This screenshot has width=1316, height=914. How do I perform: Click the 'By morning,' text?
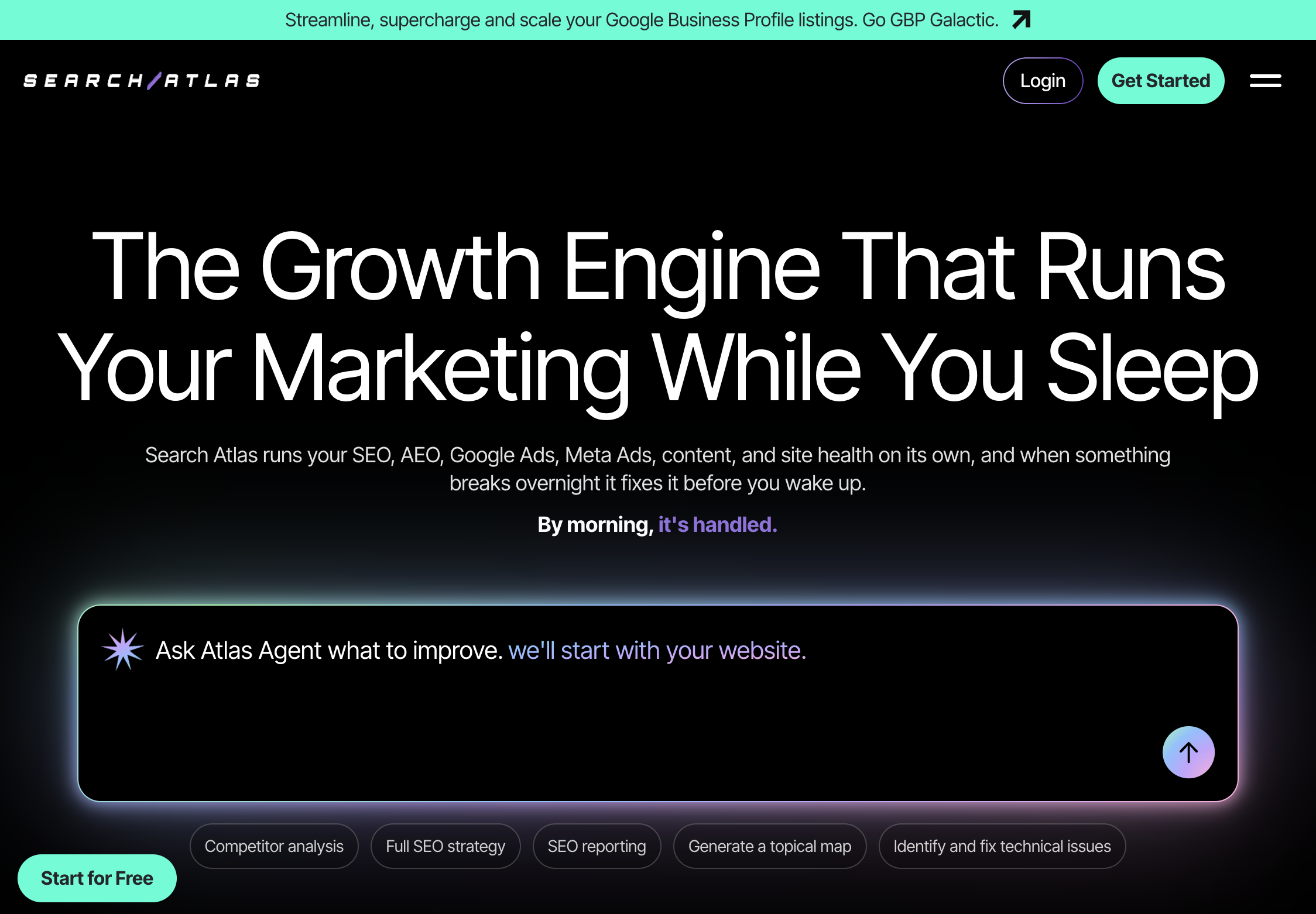coord(595,525)
